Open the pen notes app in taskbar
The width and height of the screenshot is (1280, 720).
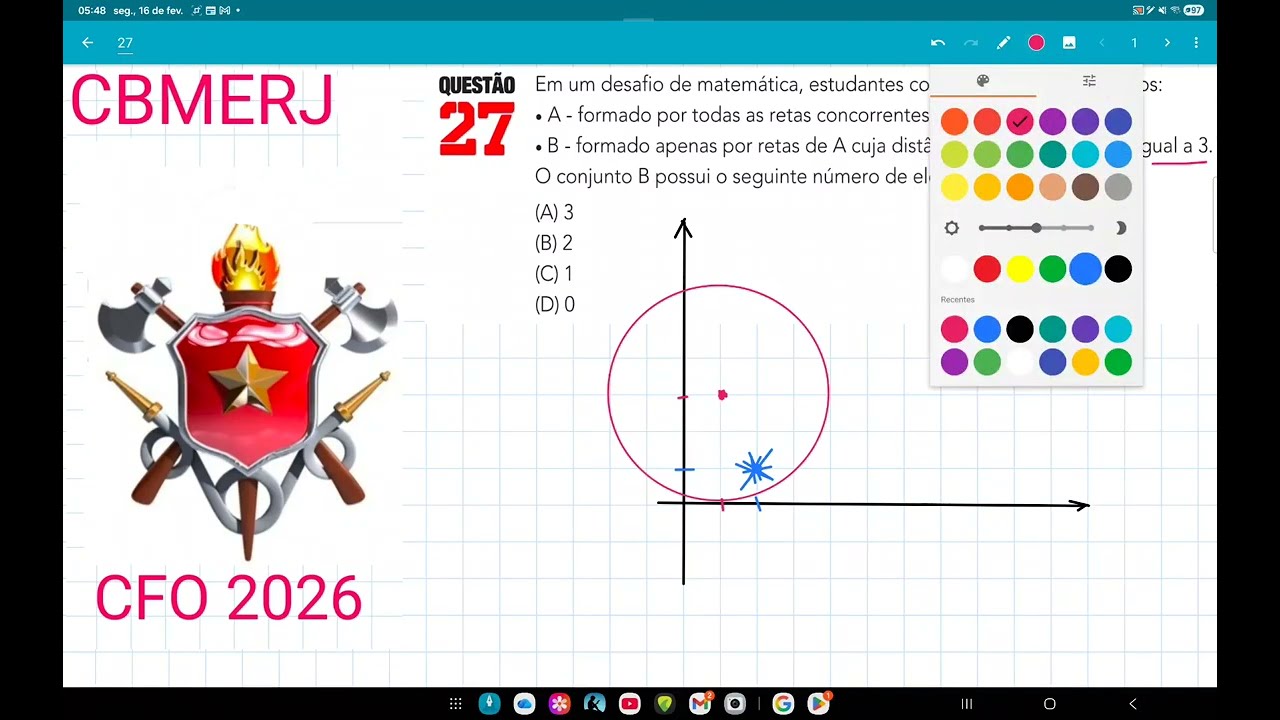coord(489,704)
